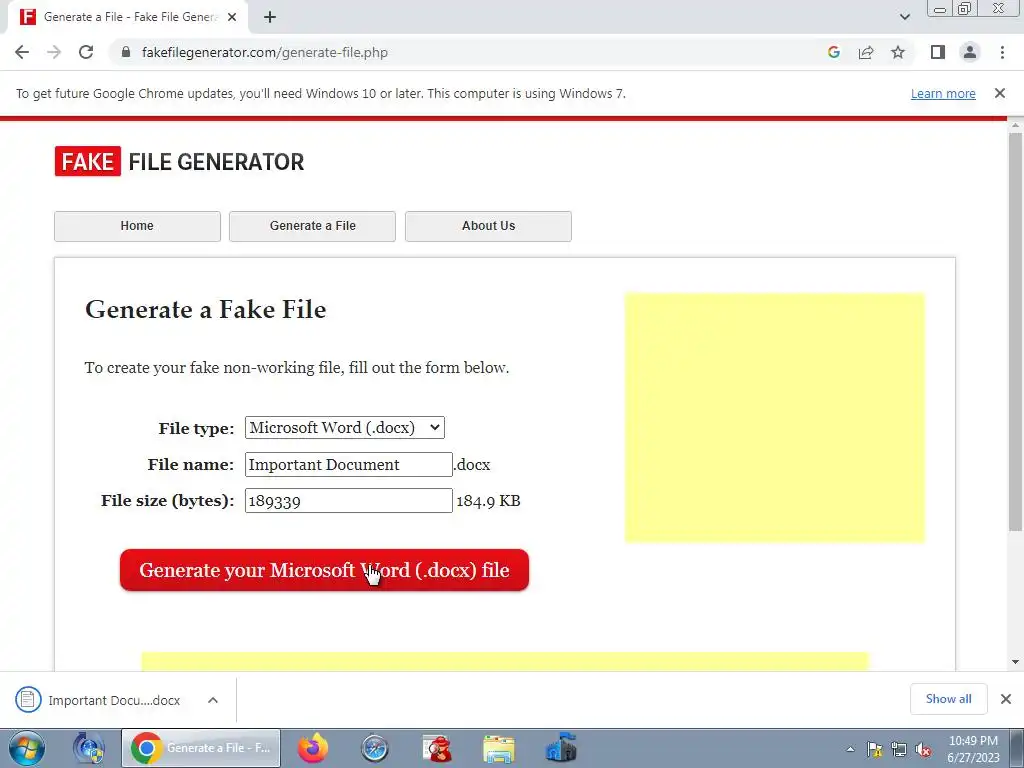Click the muted volume tray icon
Viewport: 1024px width, 768px height.
coord(923,749)
